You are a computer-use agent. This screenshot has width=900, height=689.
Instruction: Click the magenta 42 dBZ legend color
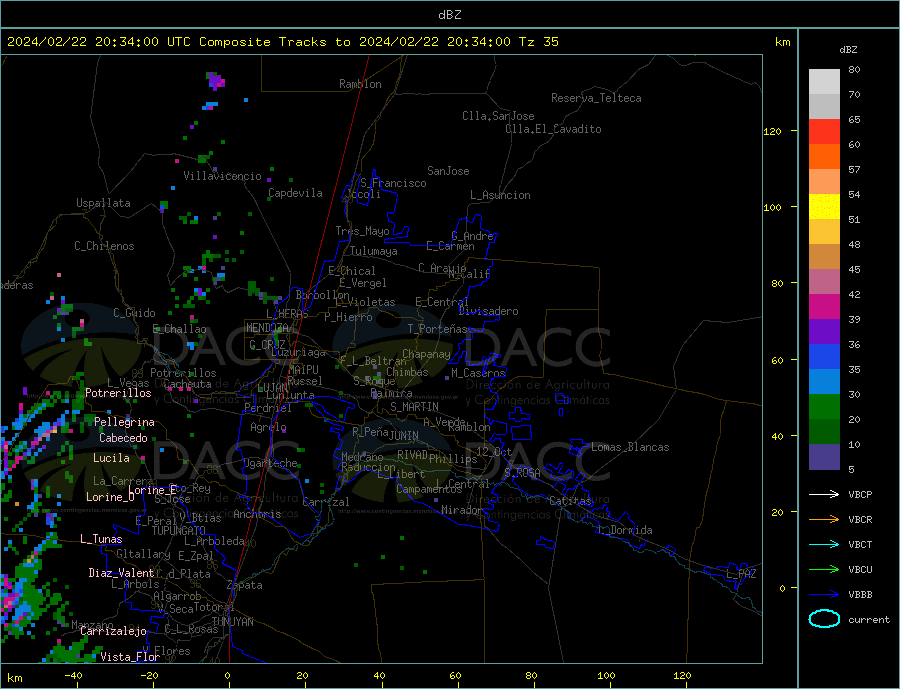[824, 307]
